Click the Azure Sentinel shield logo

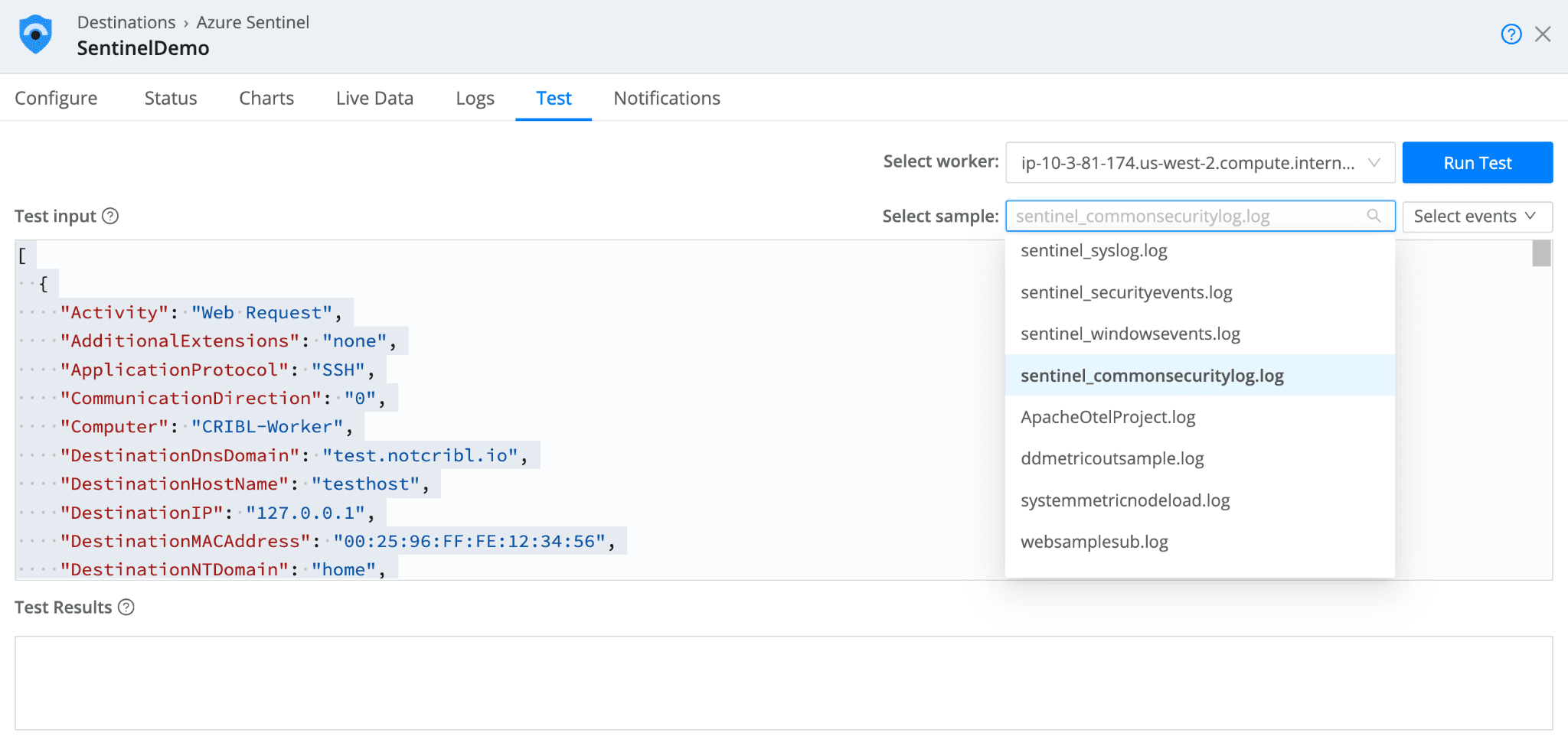(35, 34)
